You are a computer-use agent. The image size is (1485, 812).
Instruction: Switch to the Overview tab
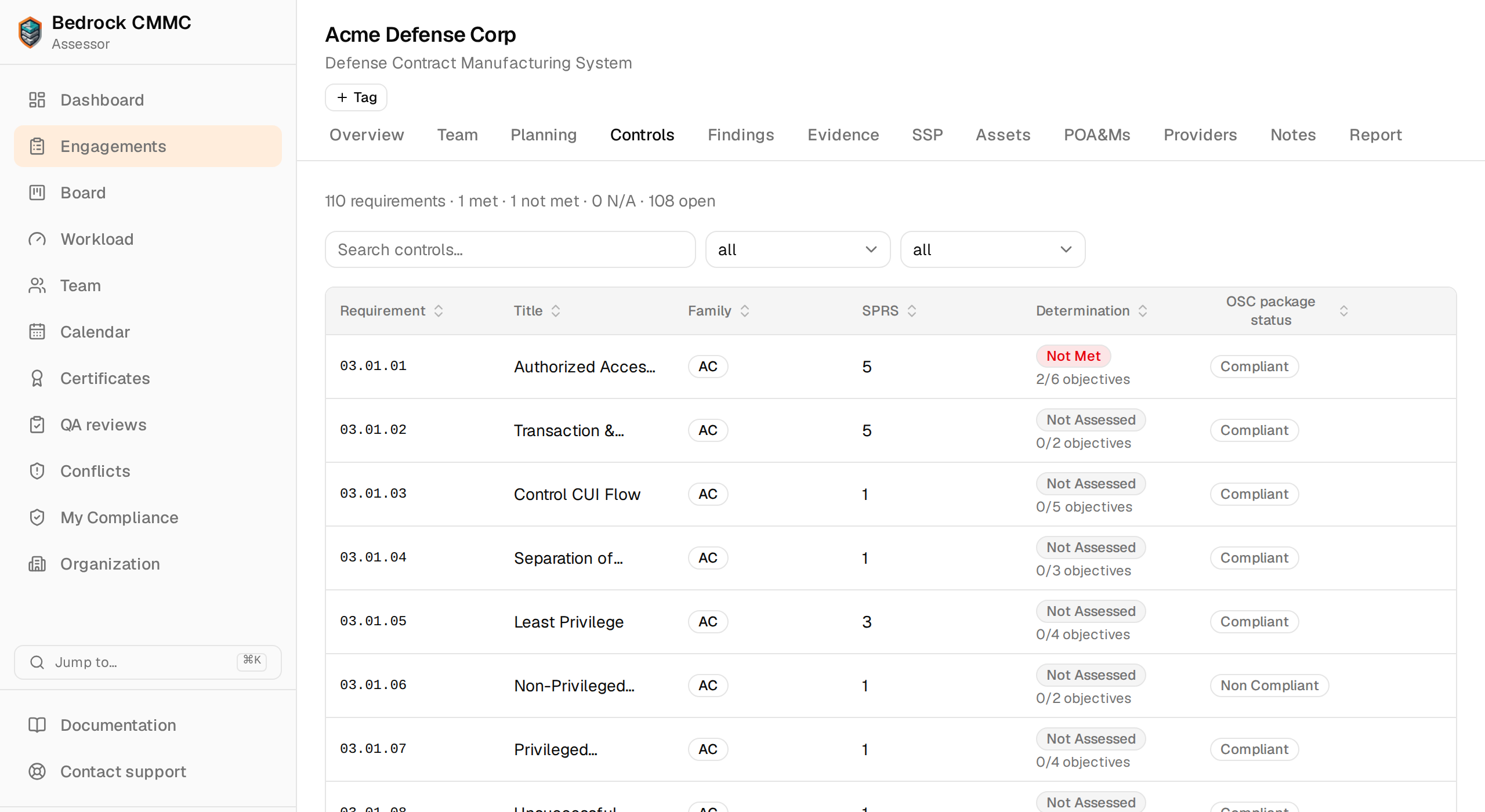point(367,135)
